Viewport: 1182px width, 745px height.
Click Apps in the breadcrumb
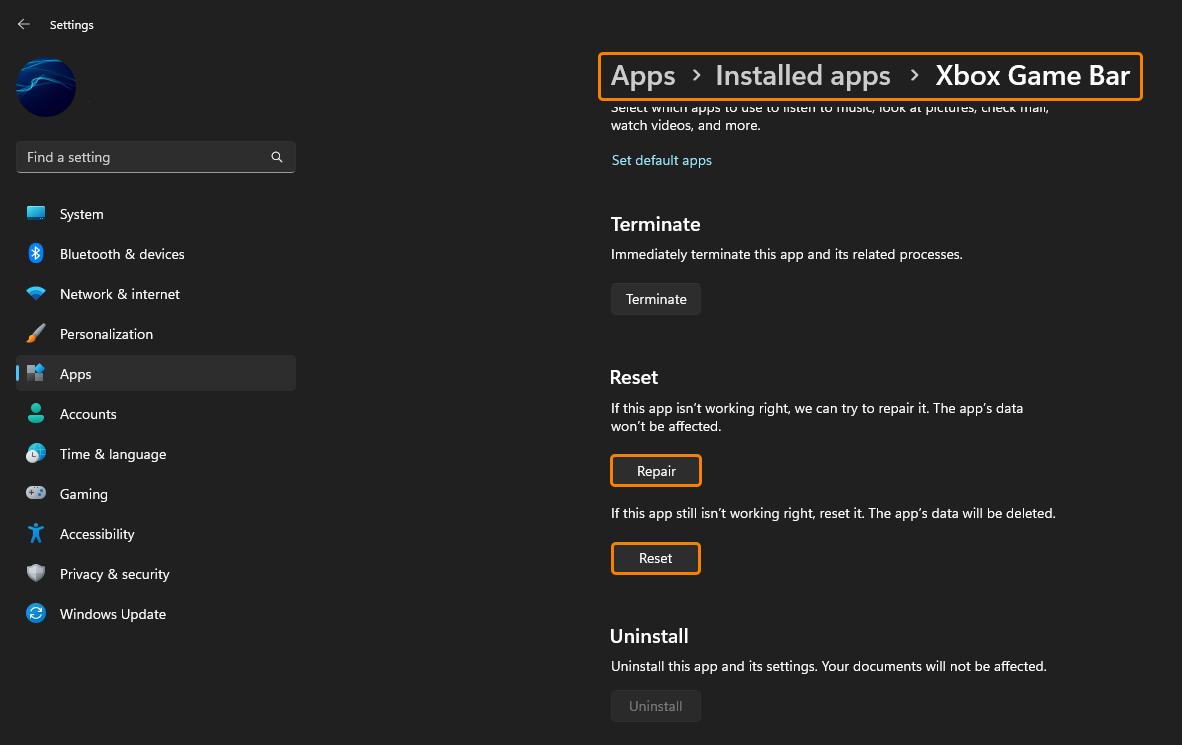click(x=643, y=76)
